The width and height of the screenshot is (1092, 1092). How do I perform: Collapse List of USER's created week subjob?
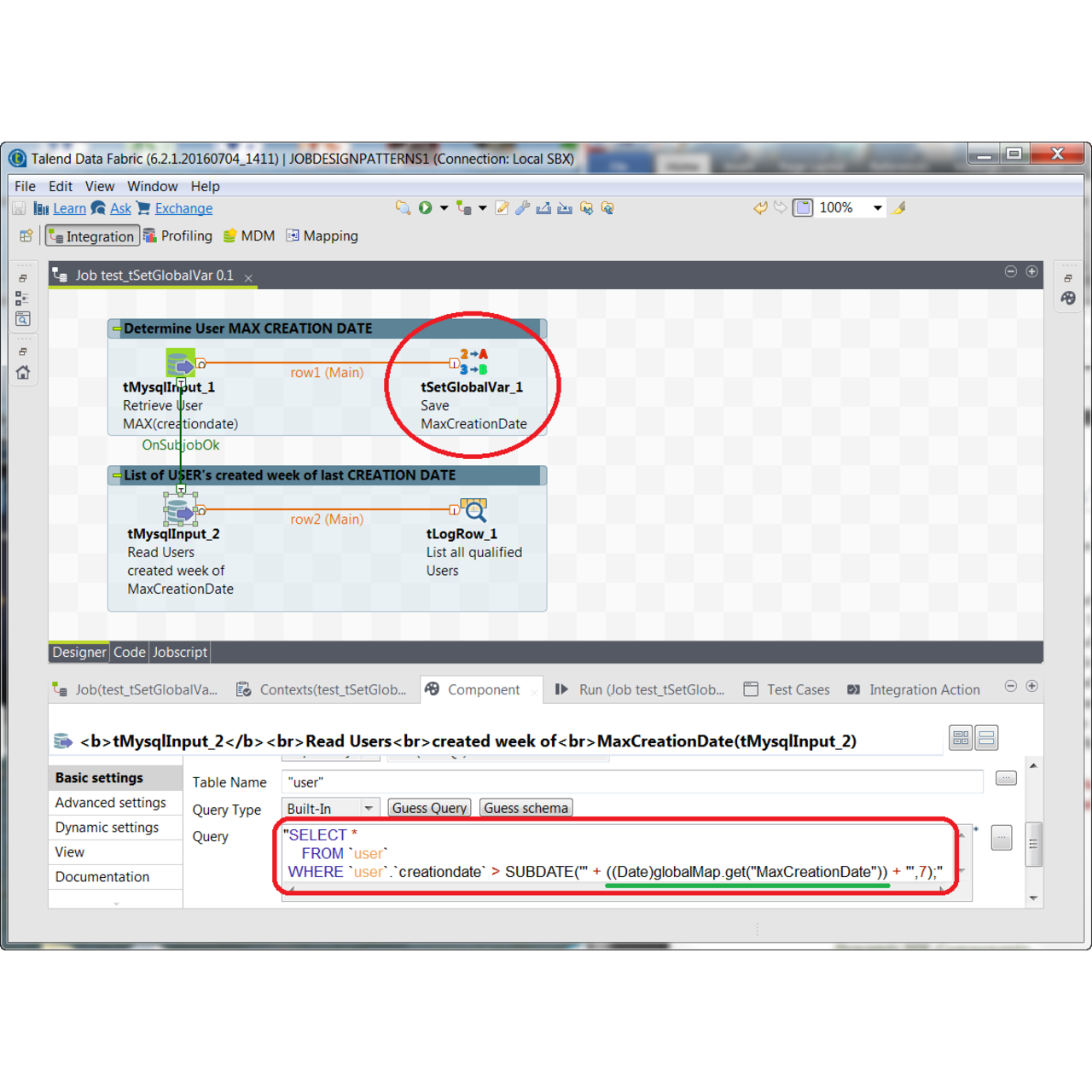(x=117, y=475)
